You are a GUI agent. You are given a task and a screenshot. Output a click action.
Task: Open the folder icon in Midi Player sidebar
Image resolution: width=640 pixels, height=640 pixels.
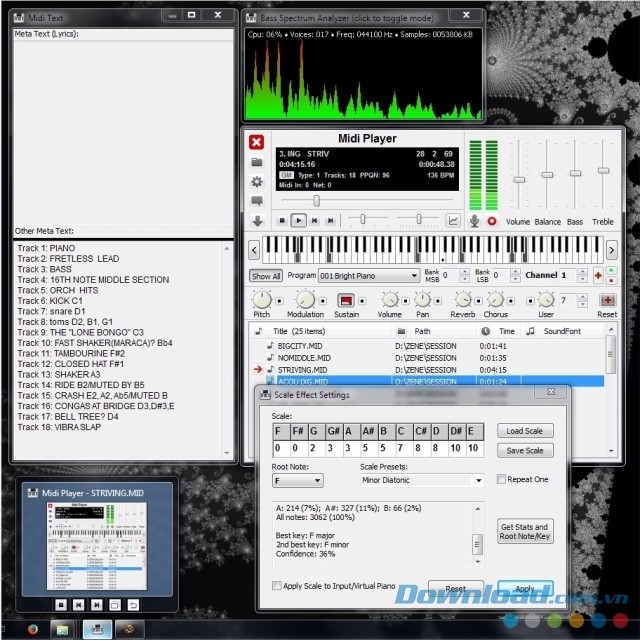pyautogui.click(x=257, y=162)
